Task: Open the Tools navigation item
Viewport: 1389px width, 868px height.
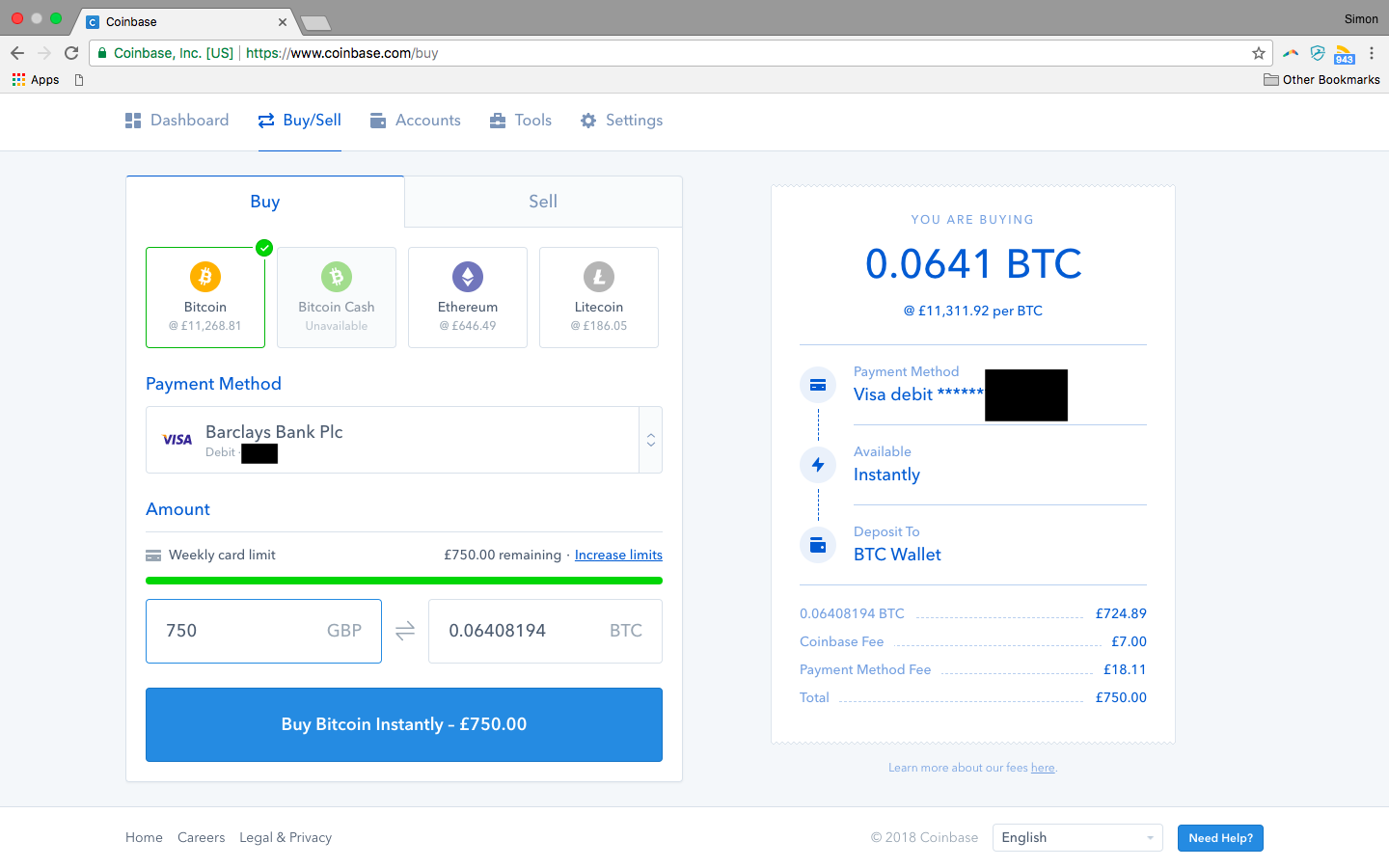Action: (521, 121)
